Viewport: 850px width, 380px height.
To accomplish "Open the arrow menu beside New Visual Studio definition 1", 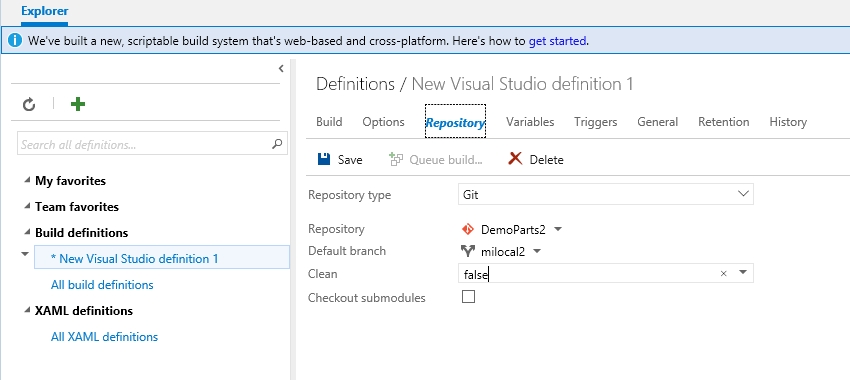I will [25, 254].
